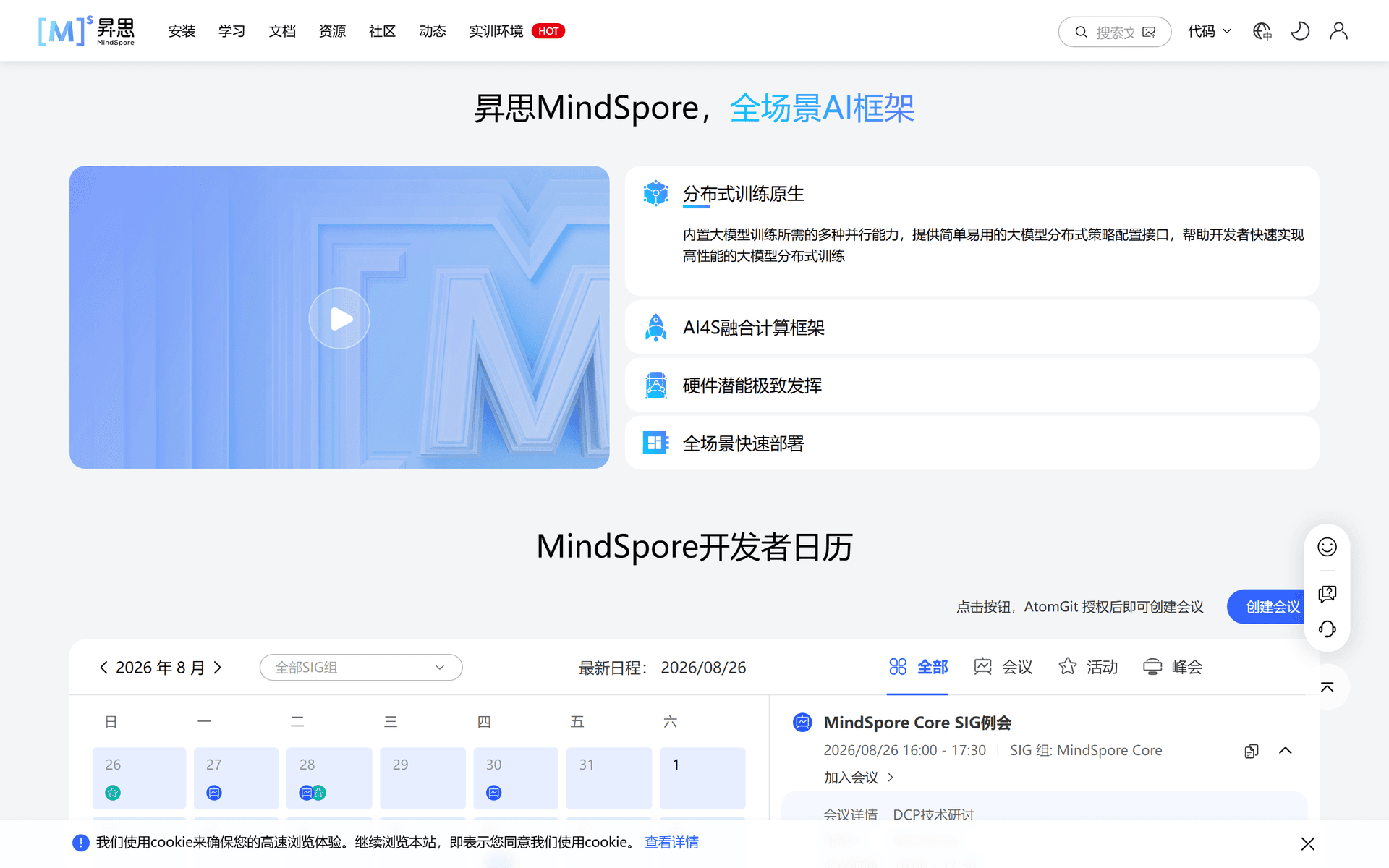Select calendar day 31

click(x=609, y=778)
